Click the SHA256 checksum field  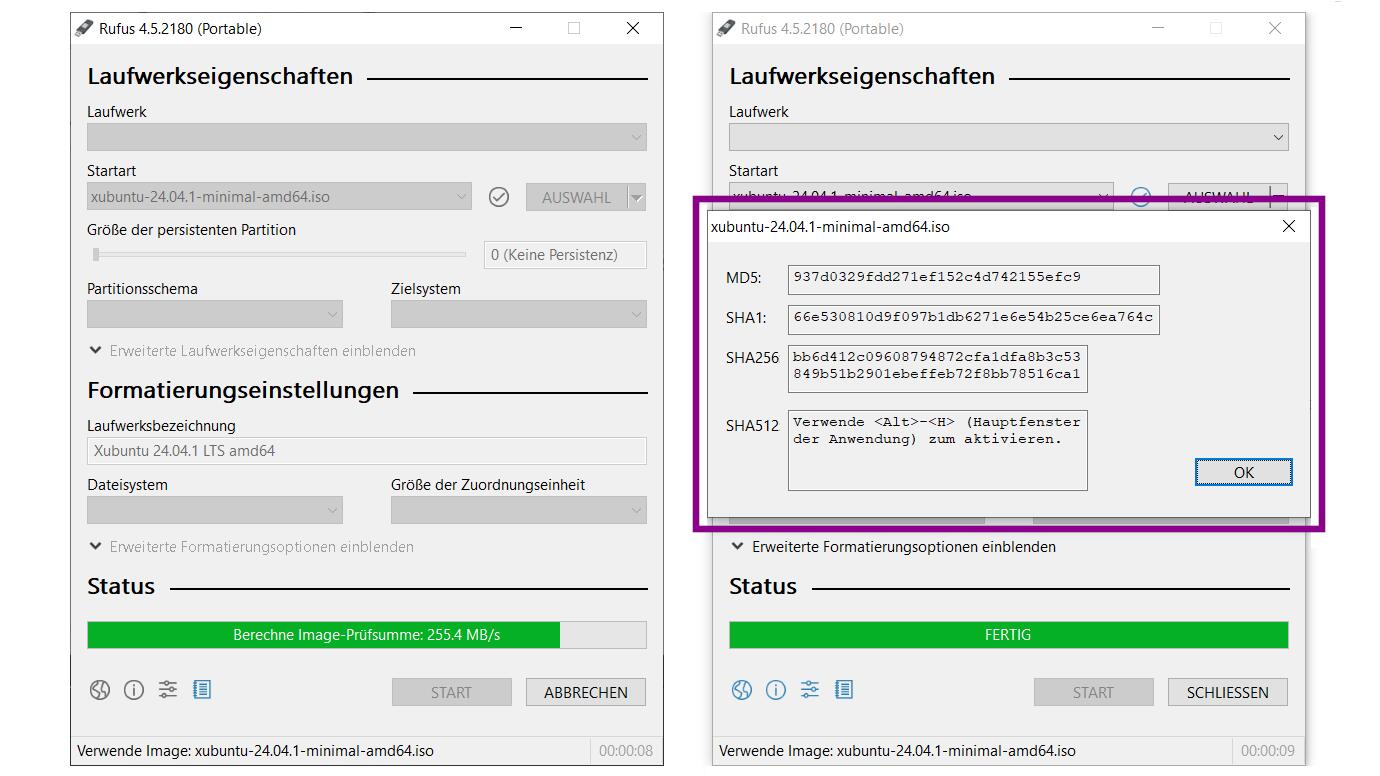938,369
